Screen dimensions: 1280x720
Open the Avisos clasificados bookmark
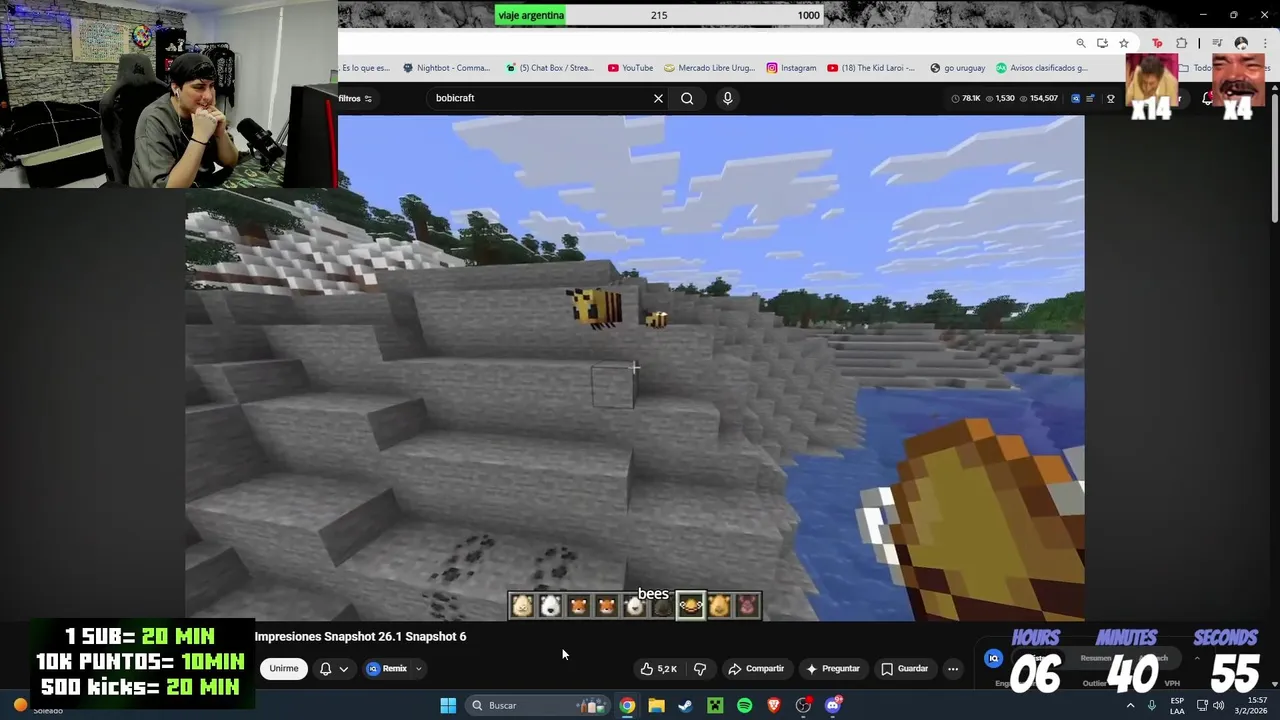tap(1042, 68)
